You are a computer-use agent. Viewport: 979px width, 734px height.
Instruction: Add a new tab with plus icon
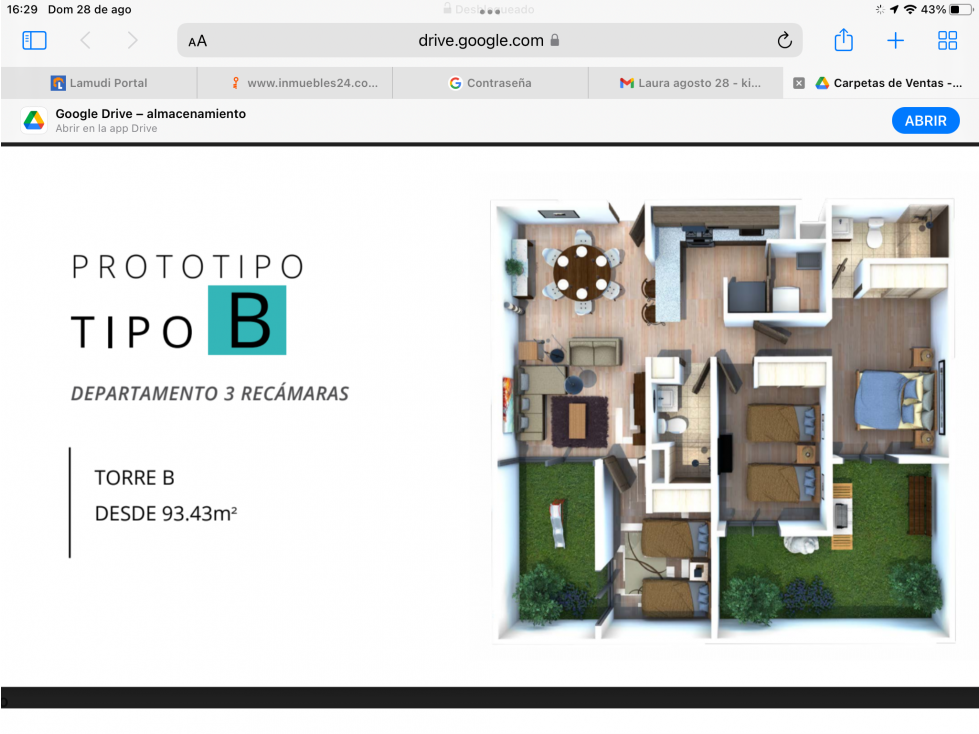click(895, 41)
